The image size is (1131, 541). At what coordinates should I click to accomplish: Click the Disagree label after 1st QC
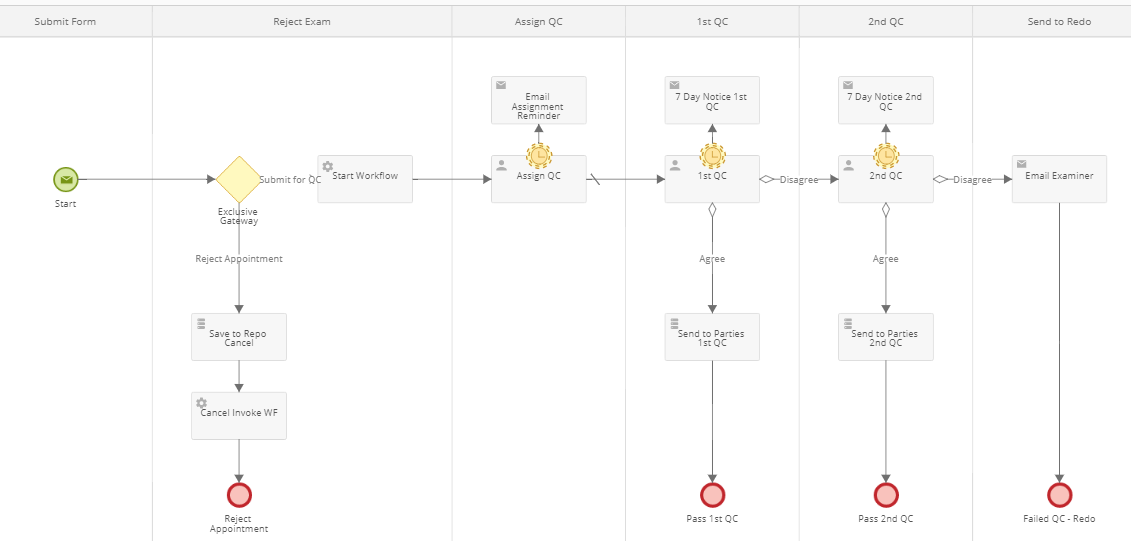pos(798,180)
